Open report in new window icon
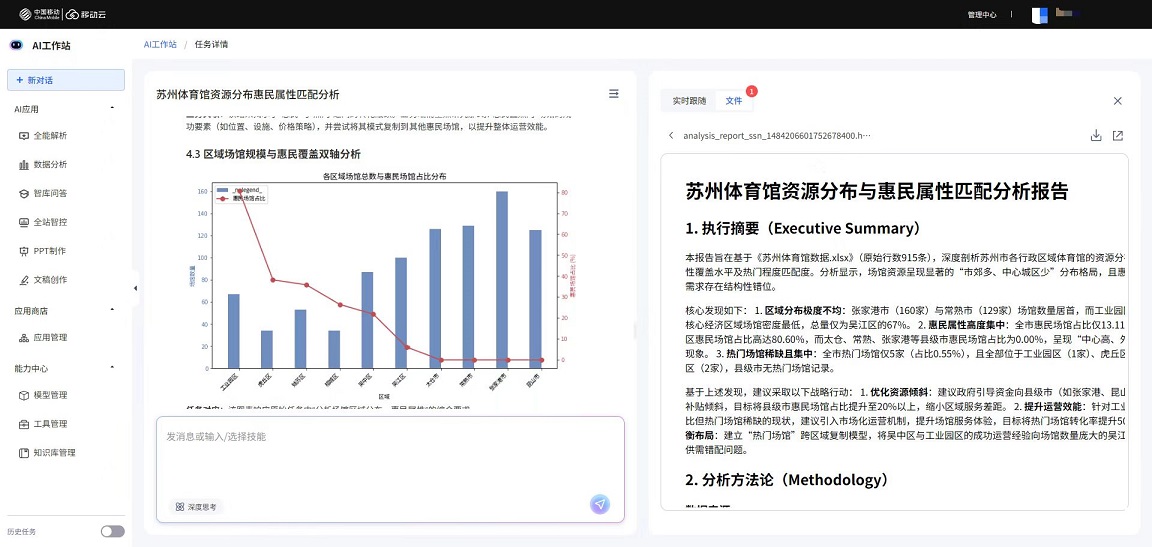 click(1118, 136)
